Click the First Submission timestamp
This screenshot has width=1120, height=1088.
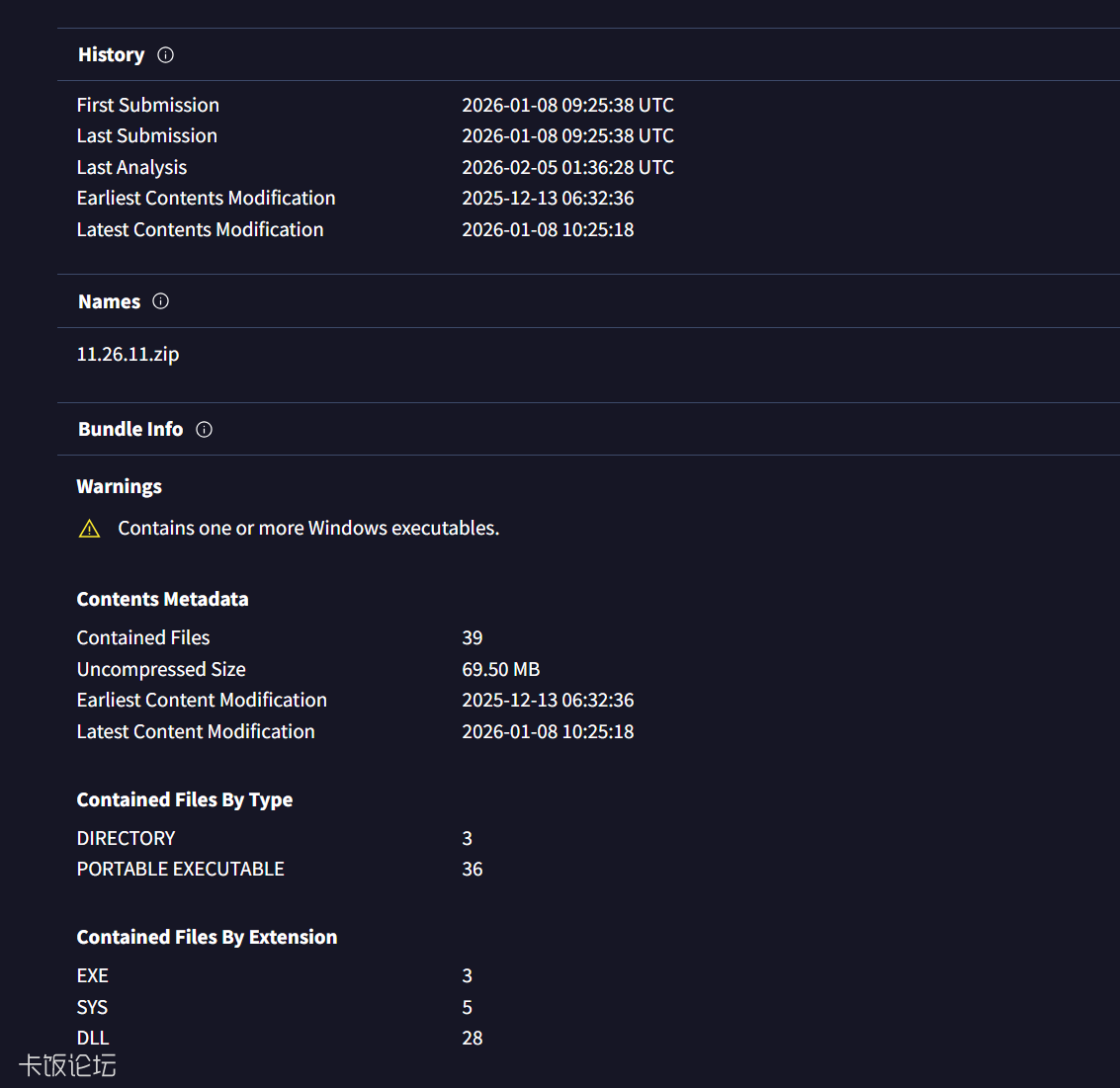pyautogui.click(x=567, y=105)
